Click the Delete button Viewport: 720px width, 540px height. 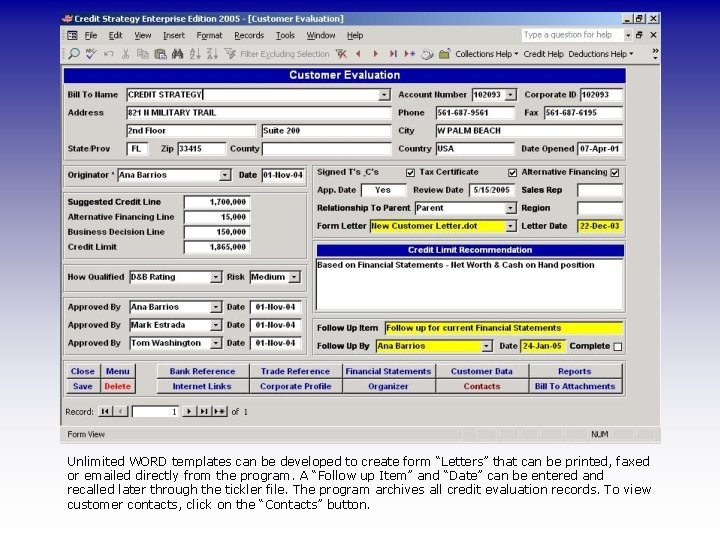(118, 386)
